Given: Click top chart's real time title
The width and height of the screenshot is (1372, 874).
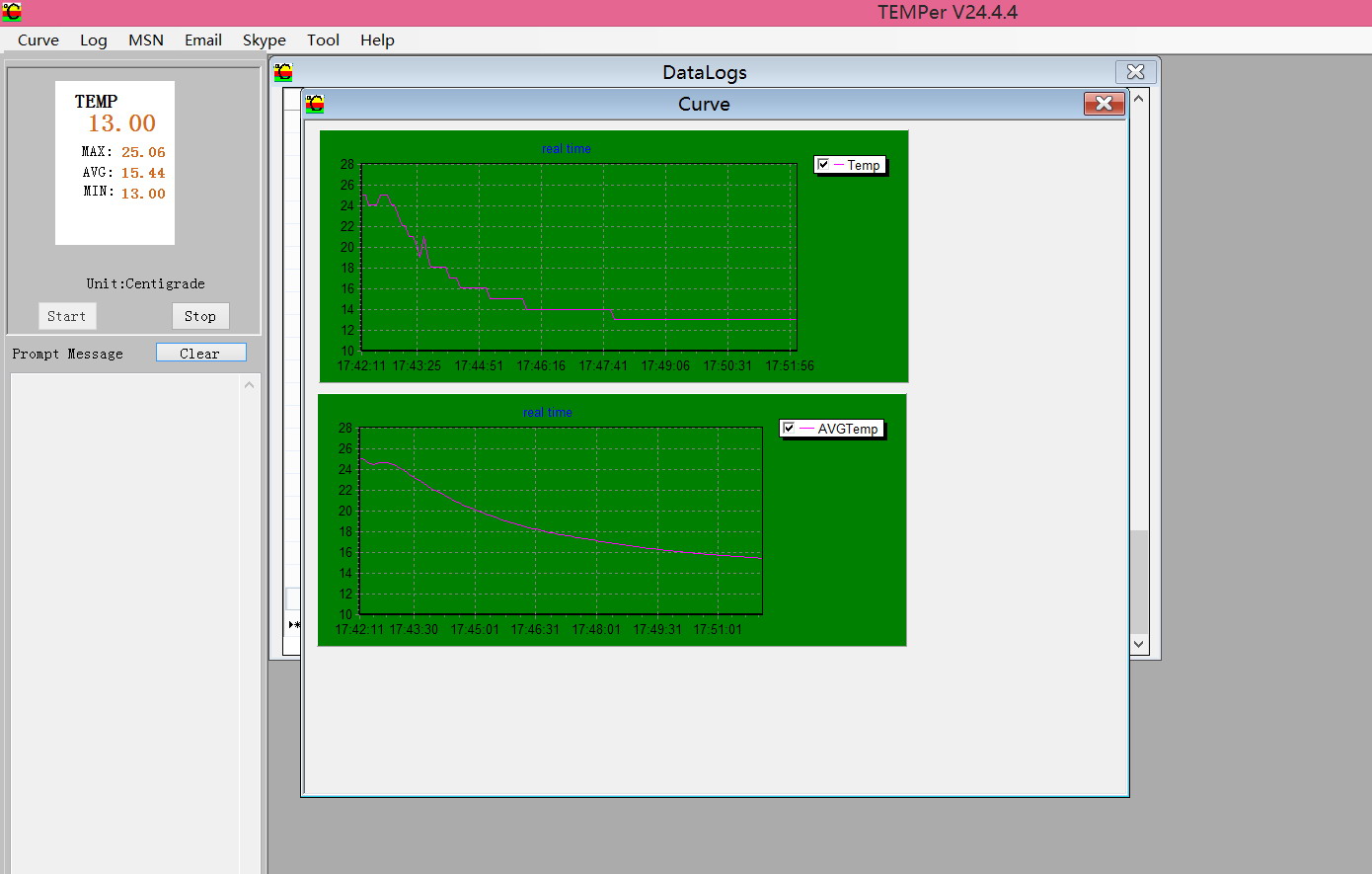Looking at the screenshot, I should point(567,149).
